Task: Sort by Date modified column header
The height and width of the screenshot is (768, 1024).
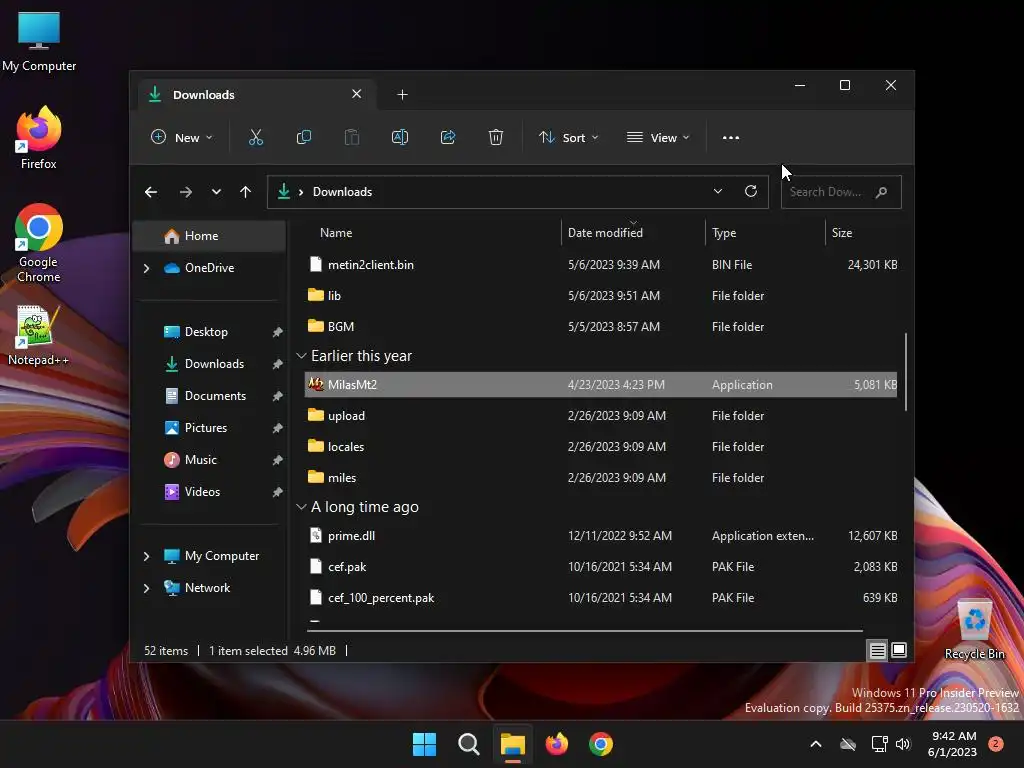Action: (605, 232)
